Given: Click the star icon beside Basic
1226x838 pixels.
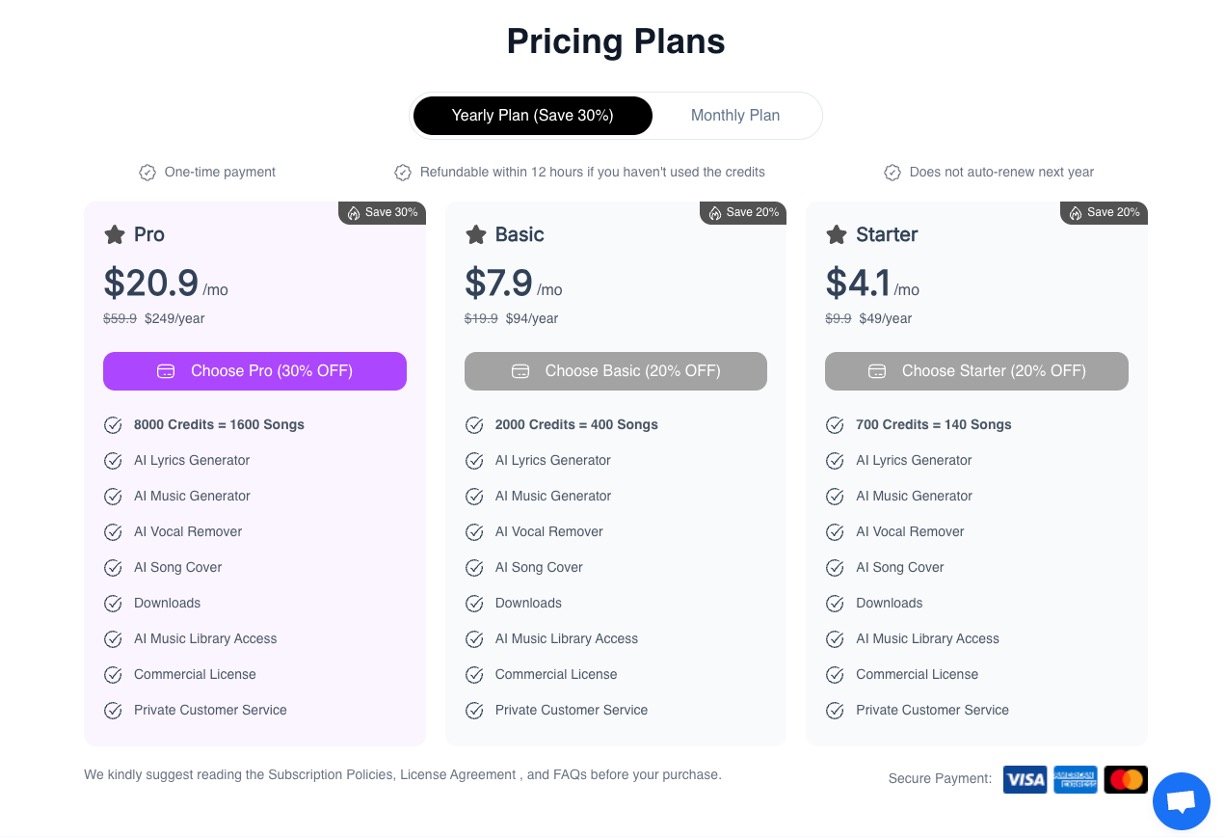Looking at the screenshot, I should click(x=475, y=235).
